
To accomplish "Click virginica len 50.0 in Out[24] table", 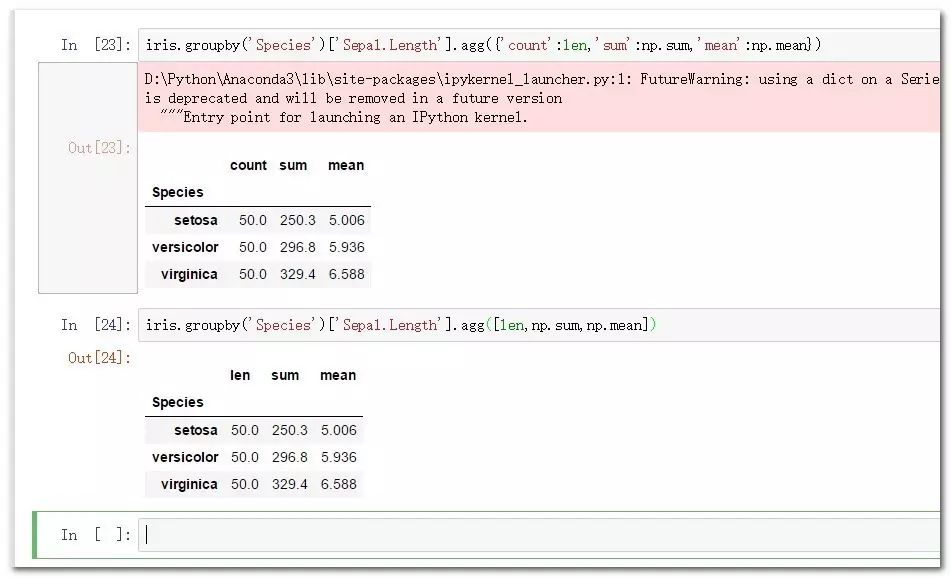I will [244, 484].
